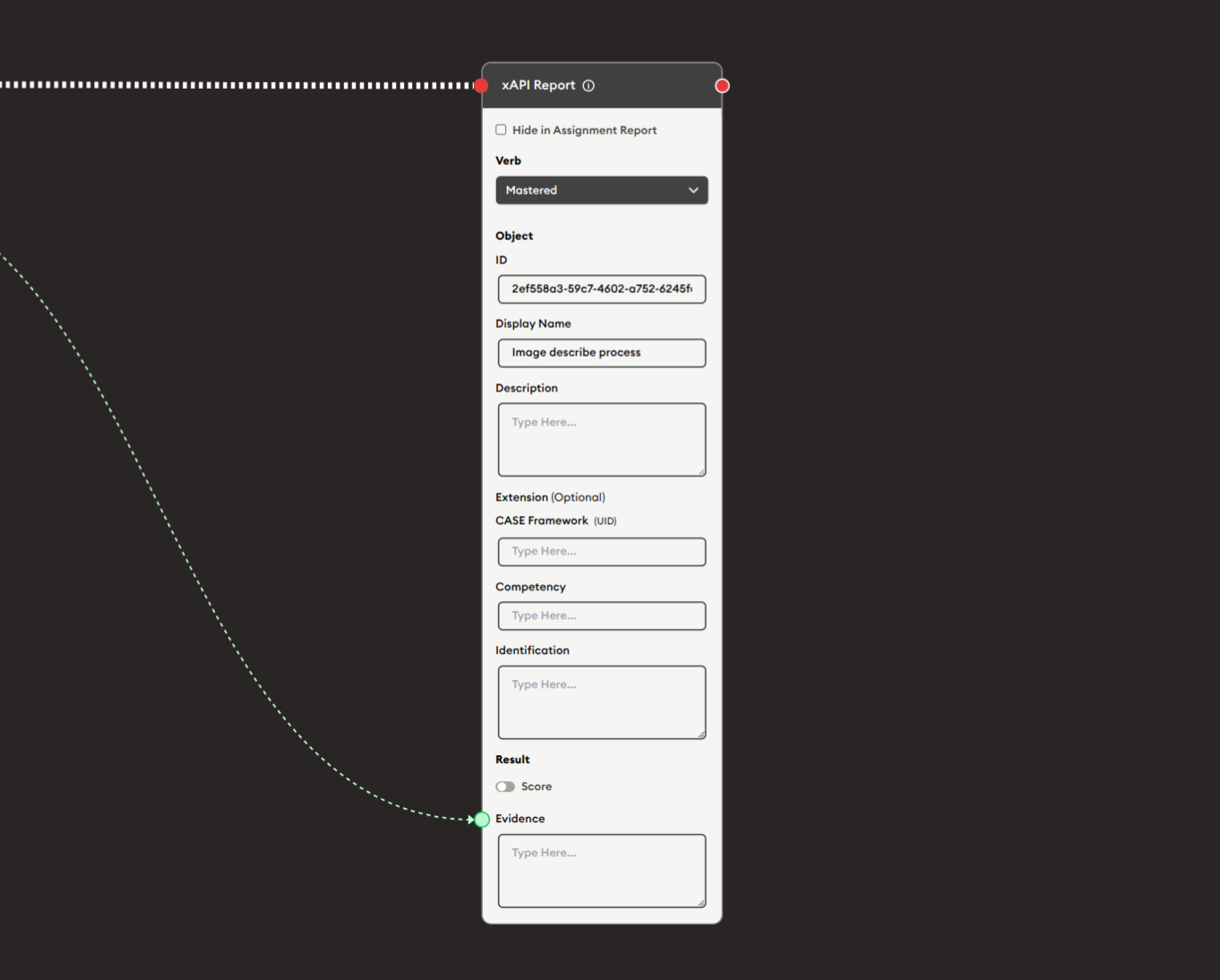Click the Evidence text area
1220x980 pixels.
point(602,871)
